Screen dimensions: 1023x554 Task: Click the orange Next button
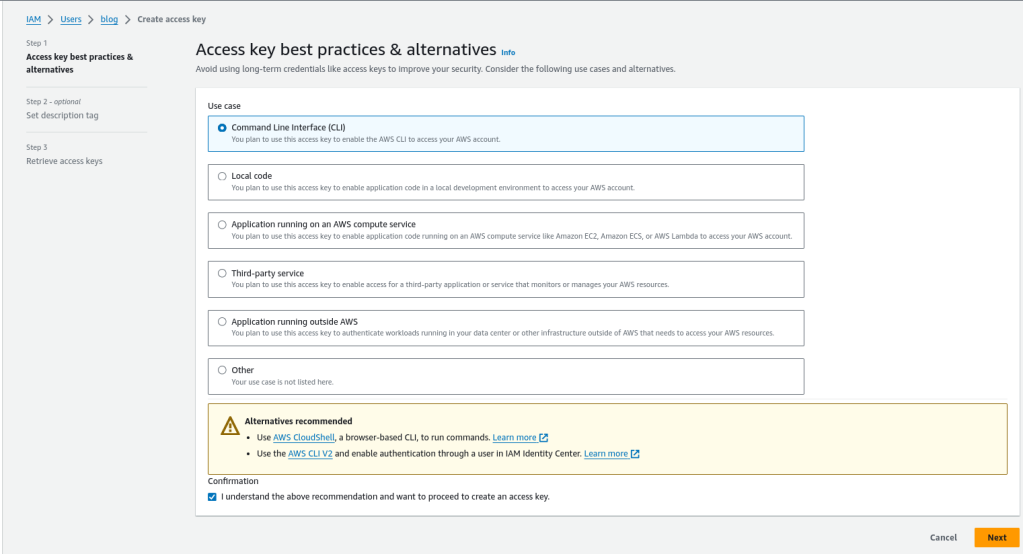click(x=996, y=537)
